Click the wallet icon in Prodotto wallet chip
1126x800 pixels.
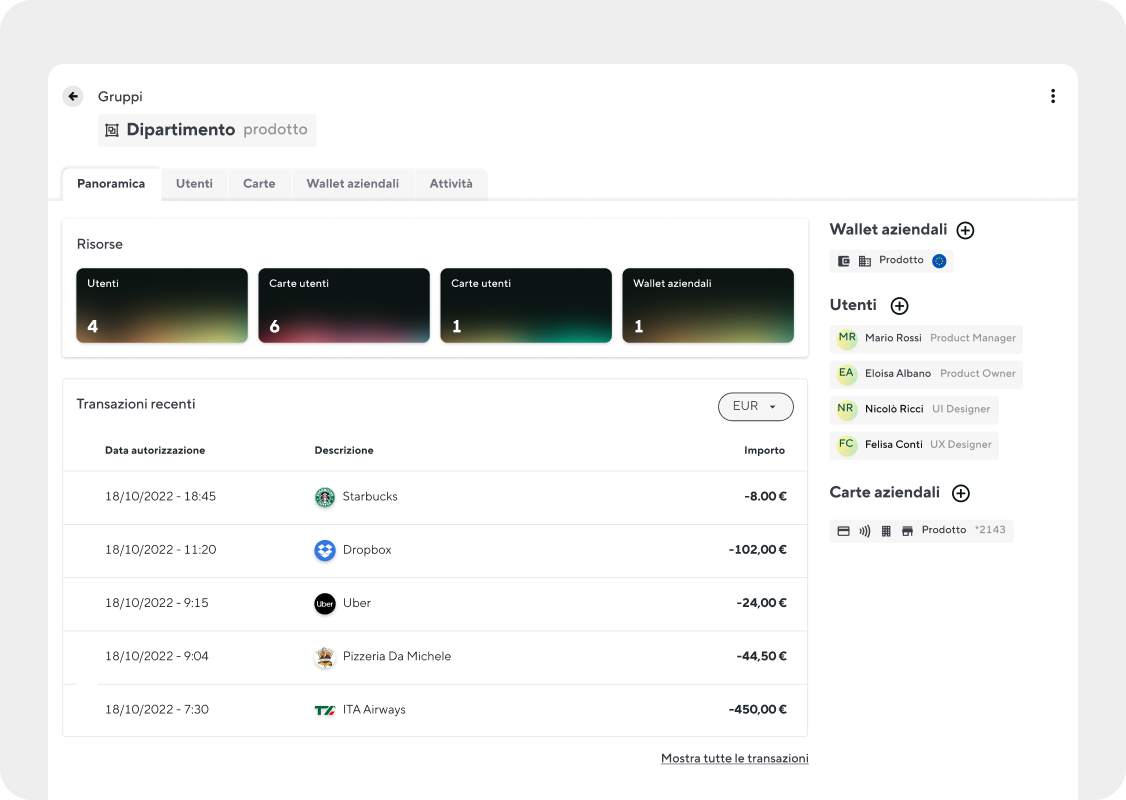tap(844, 261)
